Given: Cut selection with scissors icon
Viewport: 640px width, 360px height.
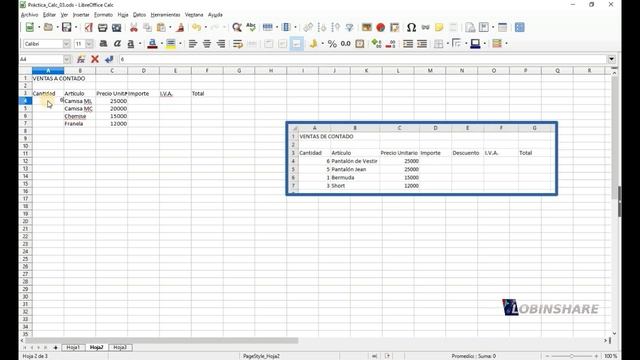Looking at the screenshot, I should click(x=133, y=27).
